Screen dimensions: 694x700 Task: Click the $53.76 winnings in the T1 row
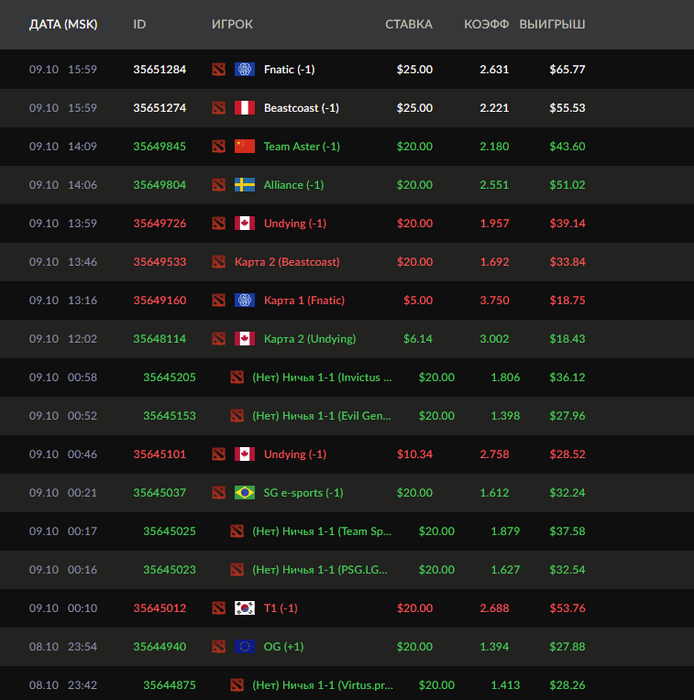567,608
